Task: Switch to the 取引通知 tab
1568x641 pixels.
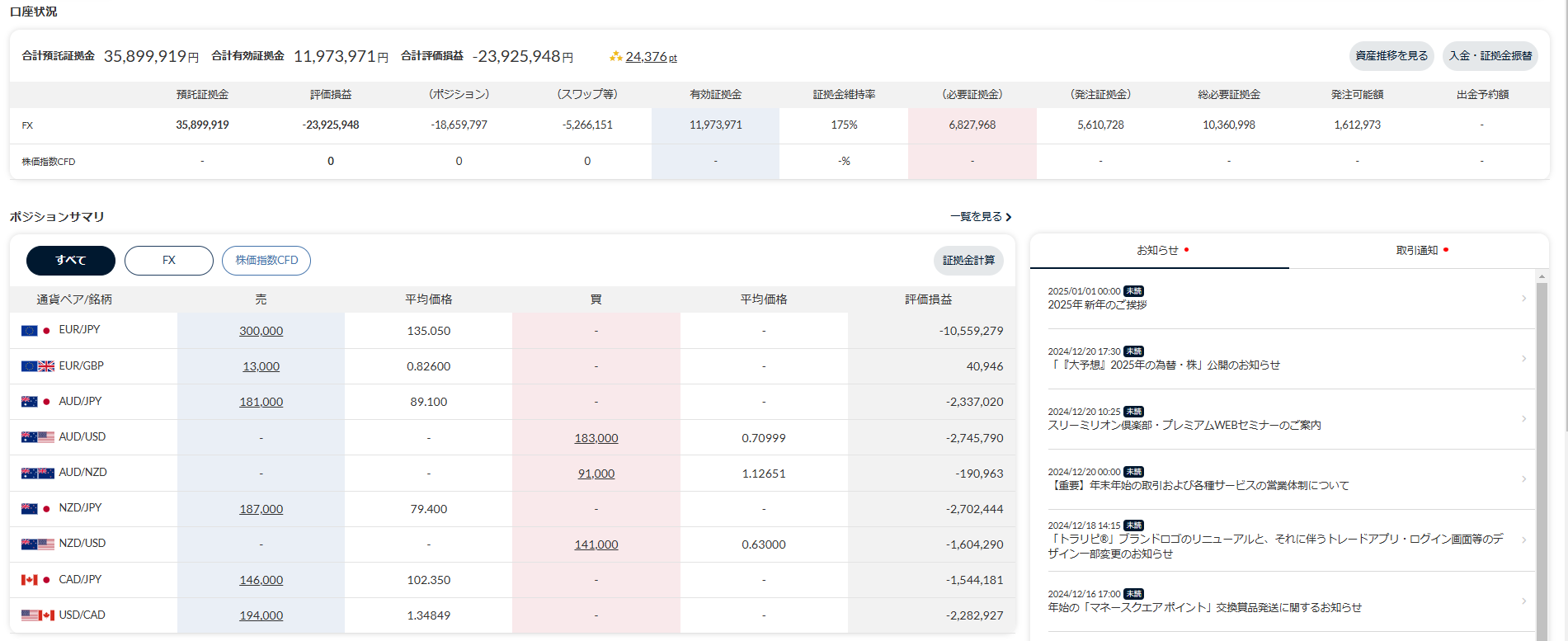Action: click(1417, 250)
